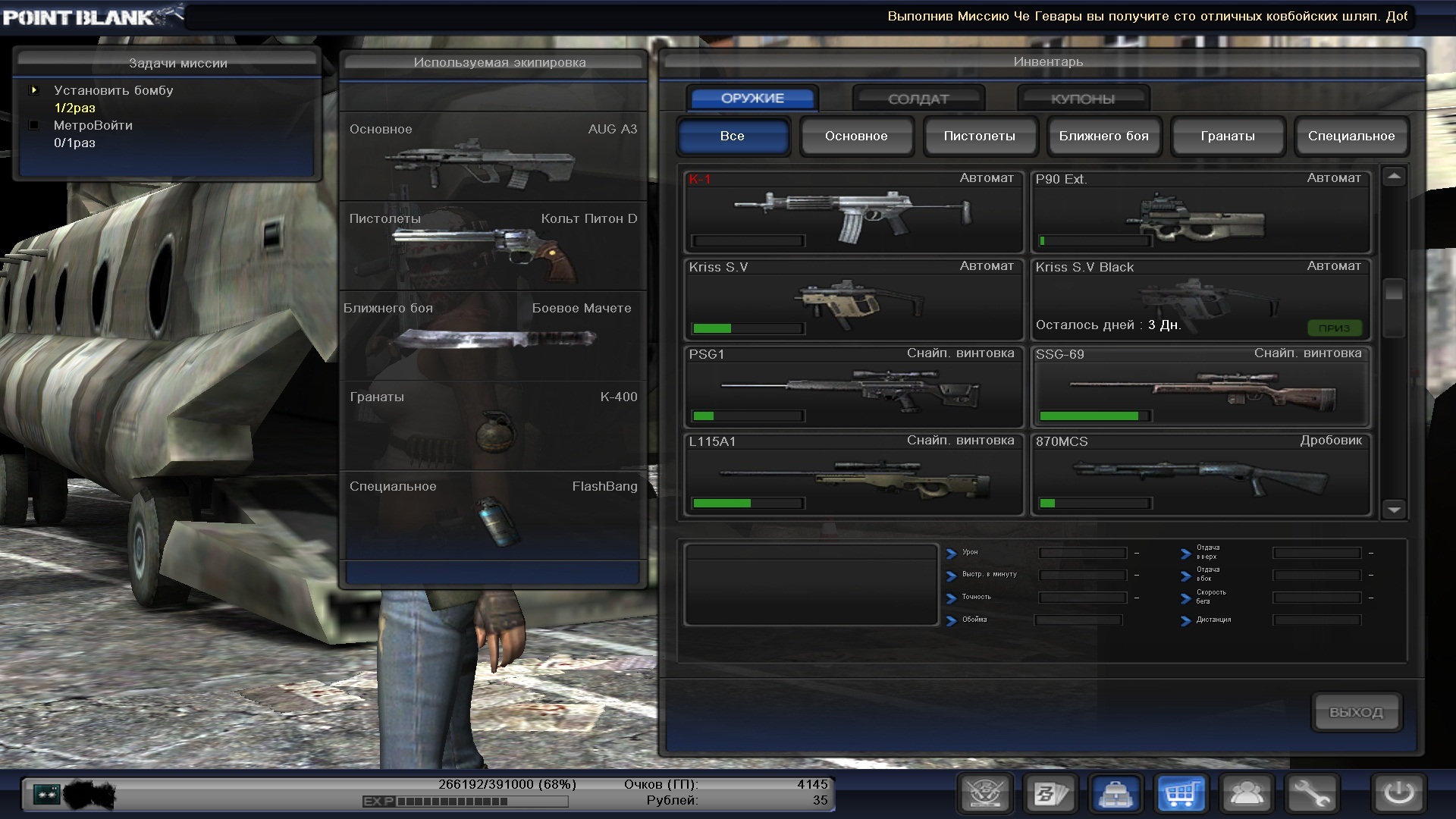Click the green ПРИЗ badge on Kriss S.V Black
The image size is (1456, 819).
pyautogui.click(x=1334, y=328)
